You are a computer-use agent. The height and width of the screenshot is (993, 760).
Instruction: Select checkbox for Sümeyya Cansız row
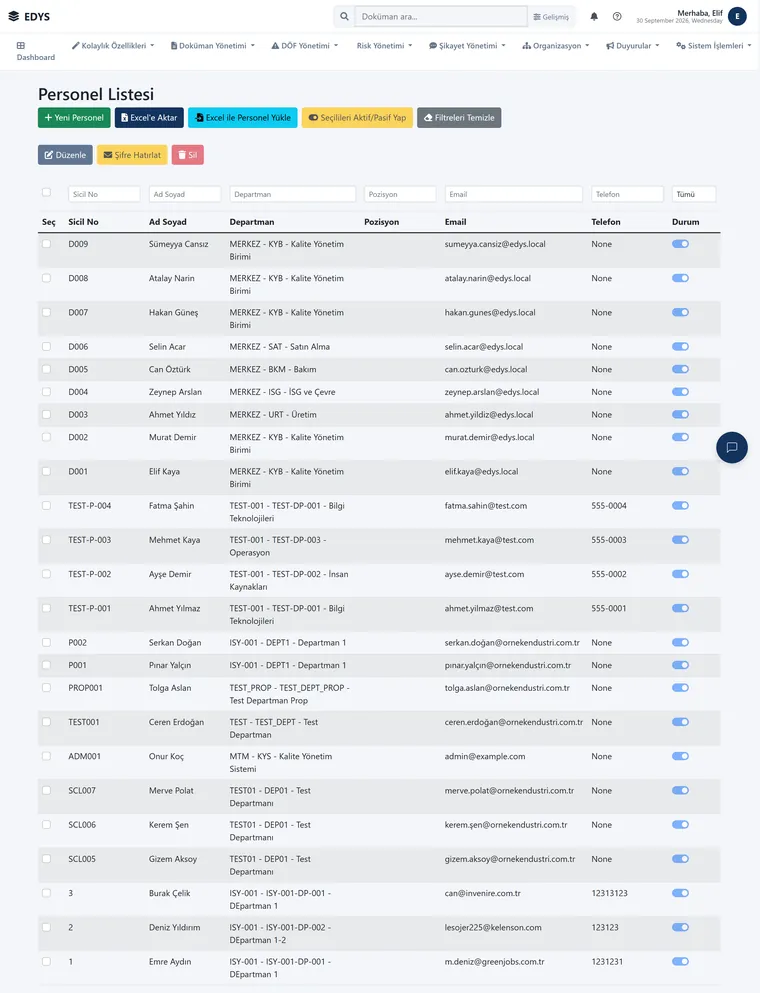(x=46, y=244)
